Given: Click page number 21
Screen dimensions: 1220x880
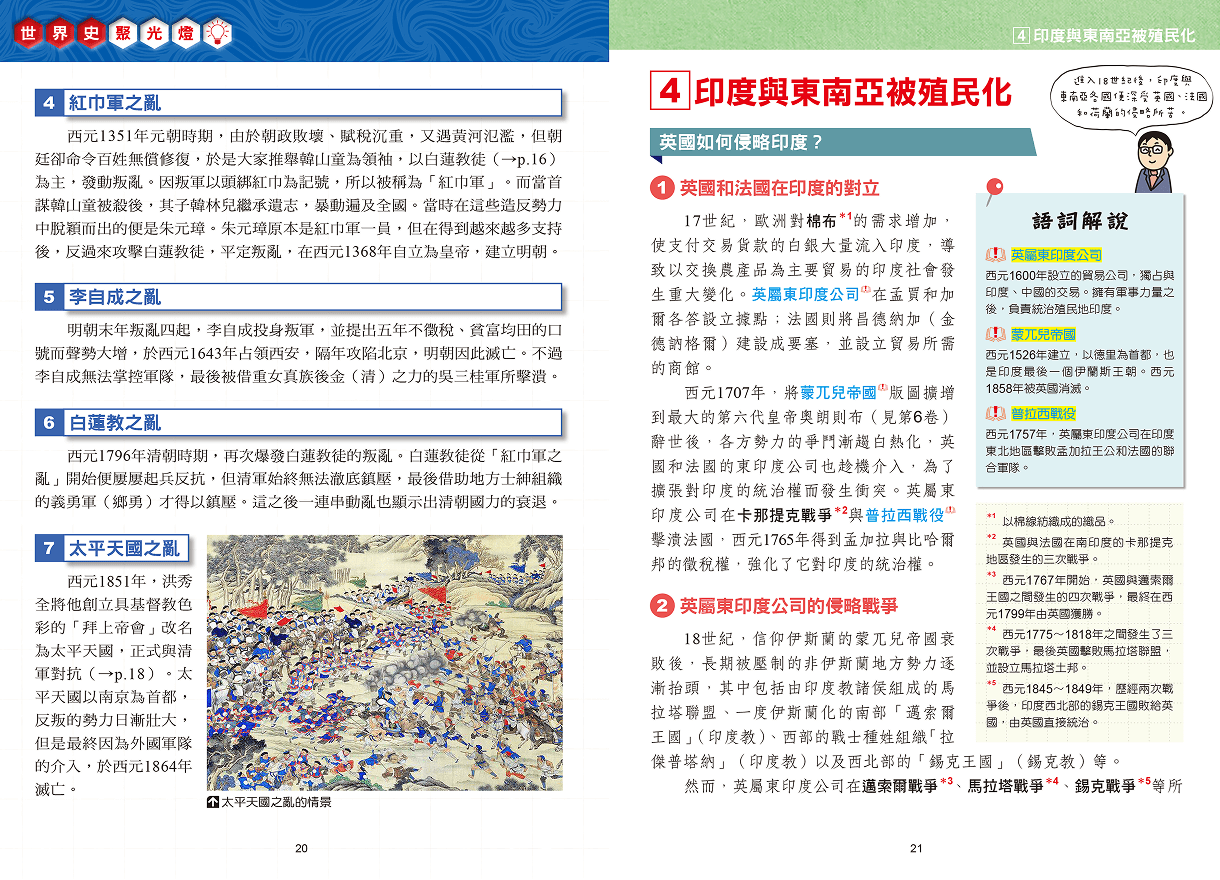Looking at the screenshot, I should click(x=916, y=849).
